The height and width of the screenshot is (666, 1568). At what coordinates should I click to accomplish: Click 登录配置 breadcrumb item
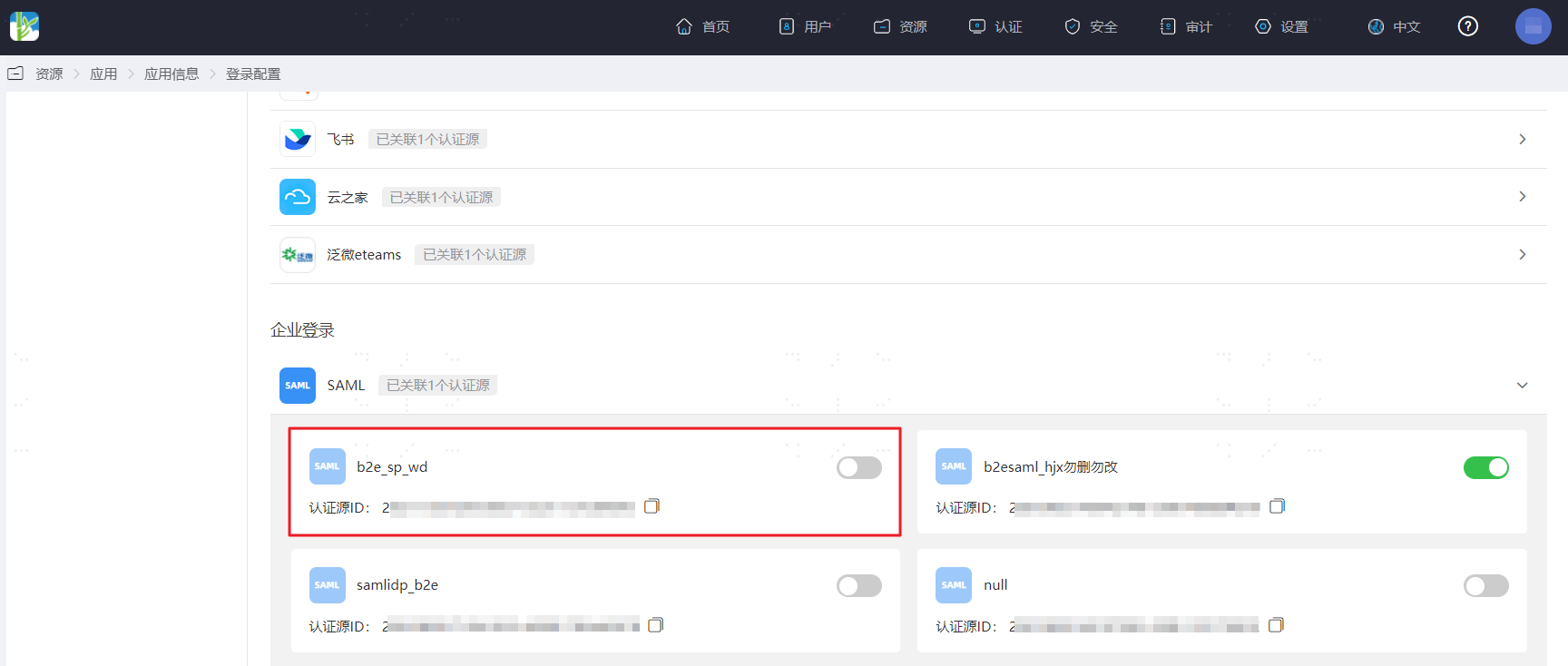pos(253,73)
